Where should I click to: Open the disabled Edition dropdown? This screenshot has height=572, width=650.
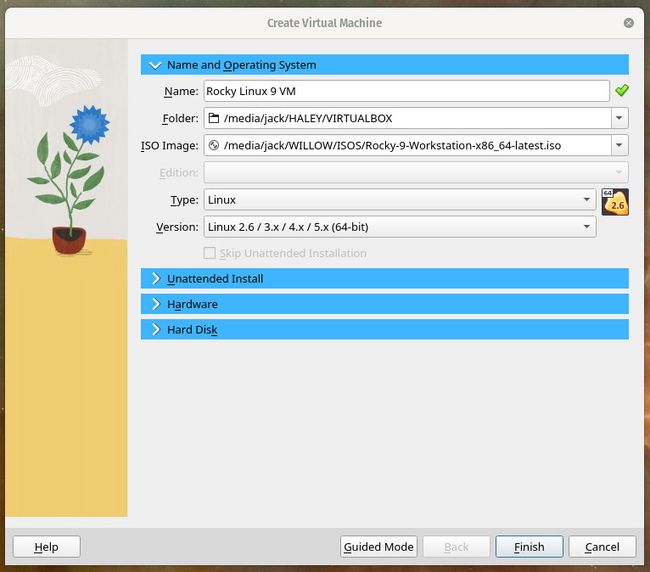point(416,172)
